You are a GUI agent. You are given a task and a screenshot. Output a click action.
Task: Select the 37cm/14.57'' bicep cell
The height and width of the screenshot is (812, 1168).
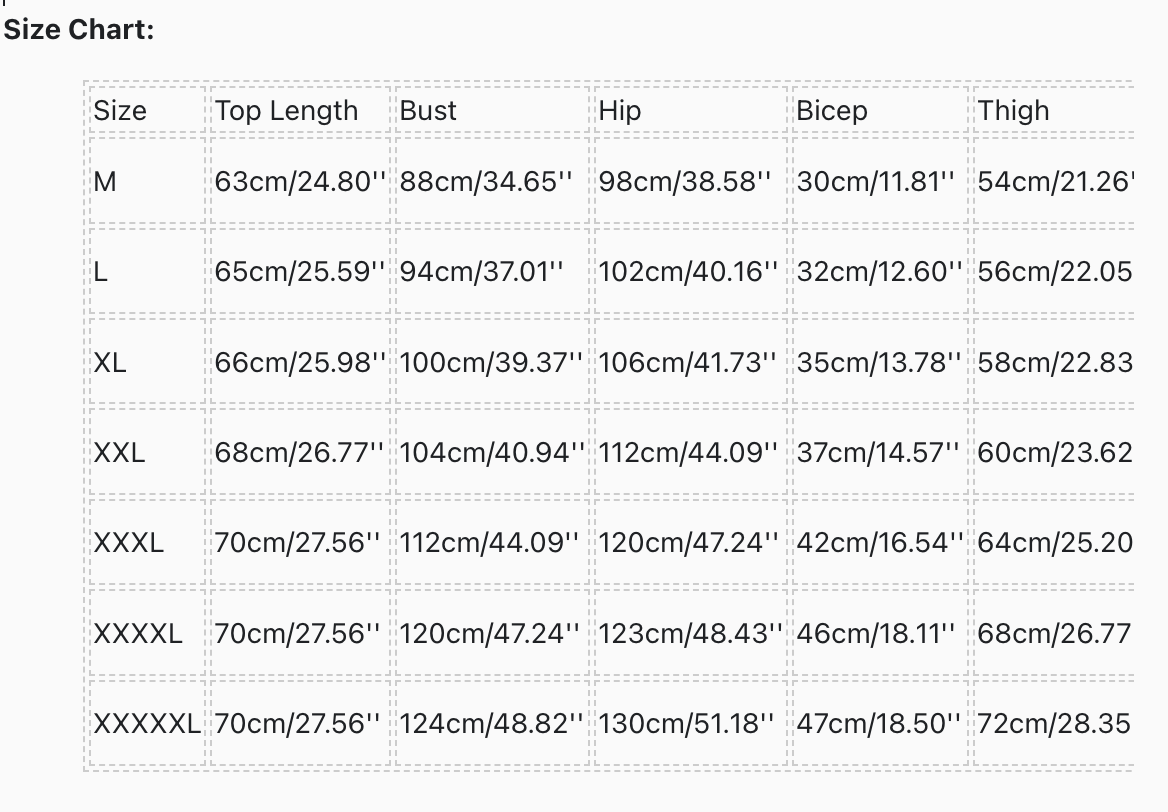[x=880, y=452]
